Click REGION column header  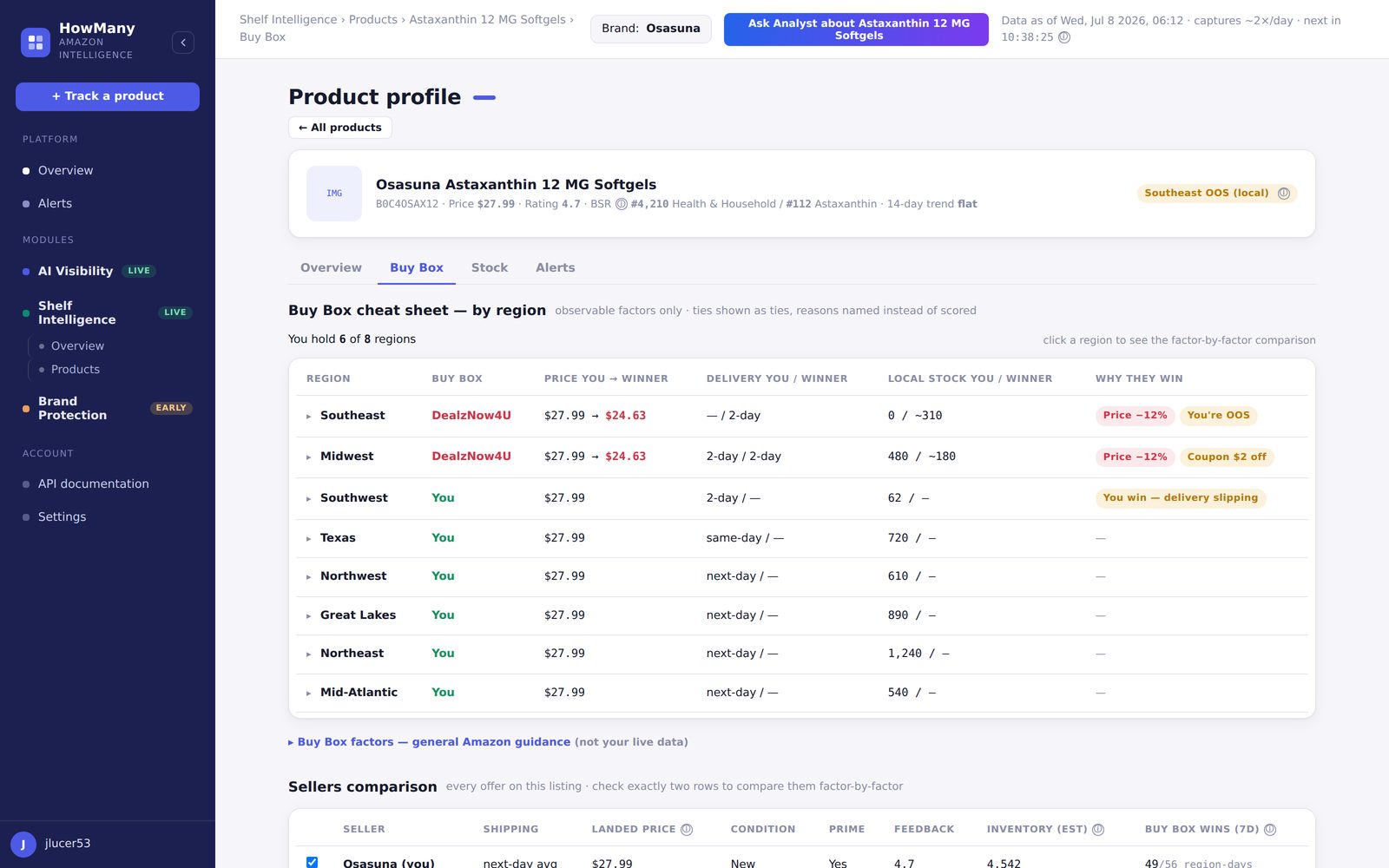(x=328, y=379)
